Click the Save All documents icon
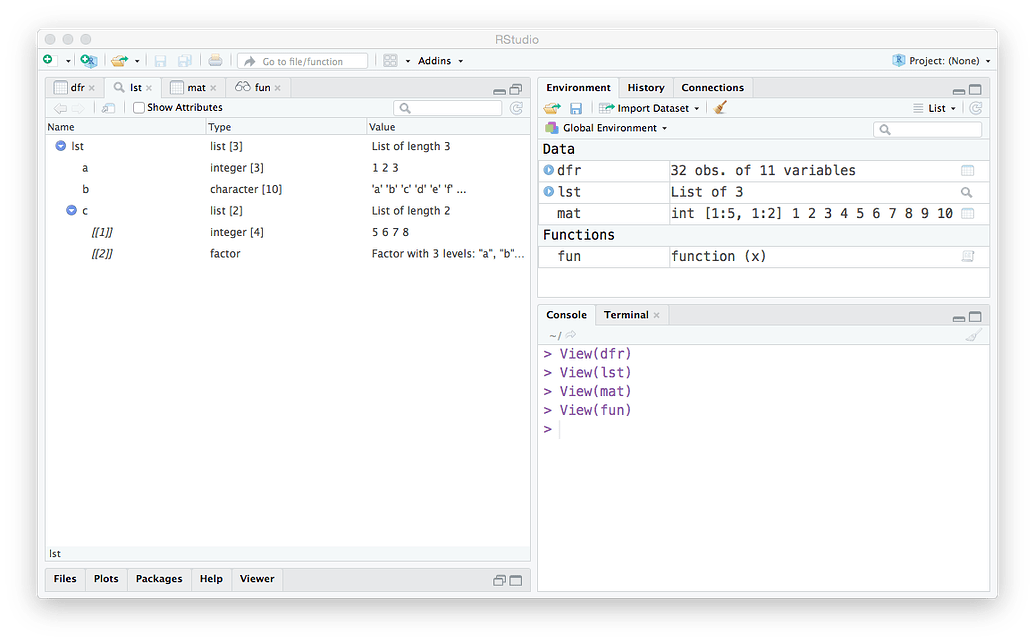Screen dimensions: 1035x643 click(185, 61)
